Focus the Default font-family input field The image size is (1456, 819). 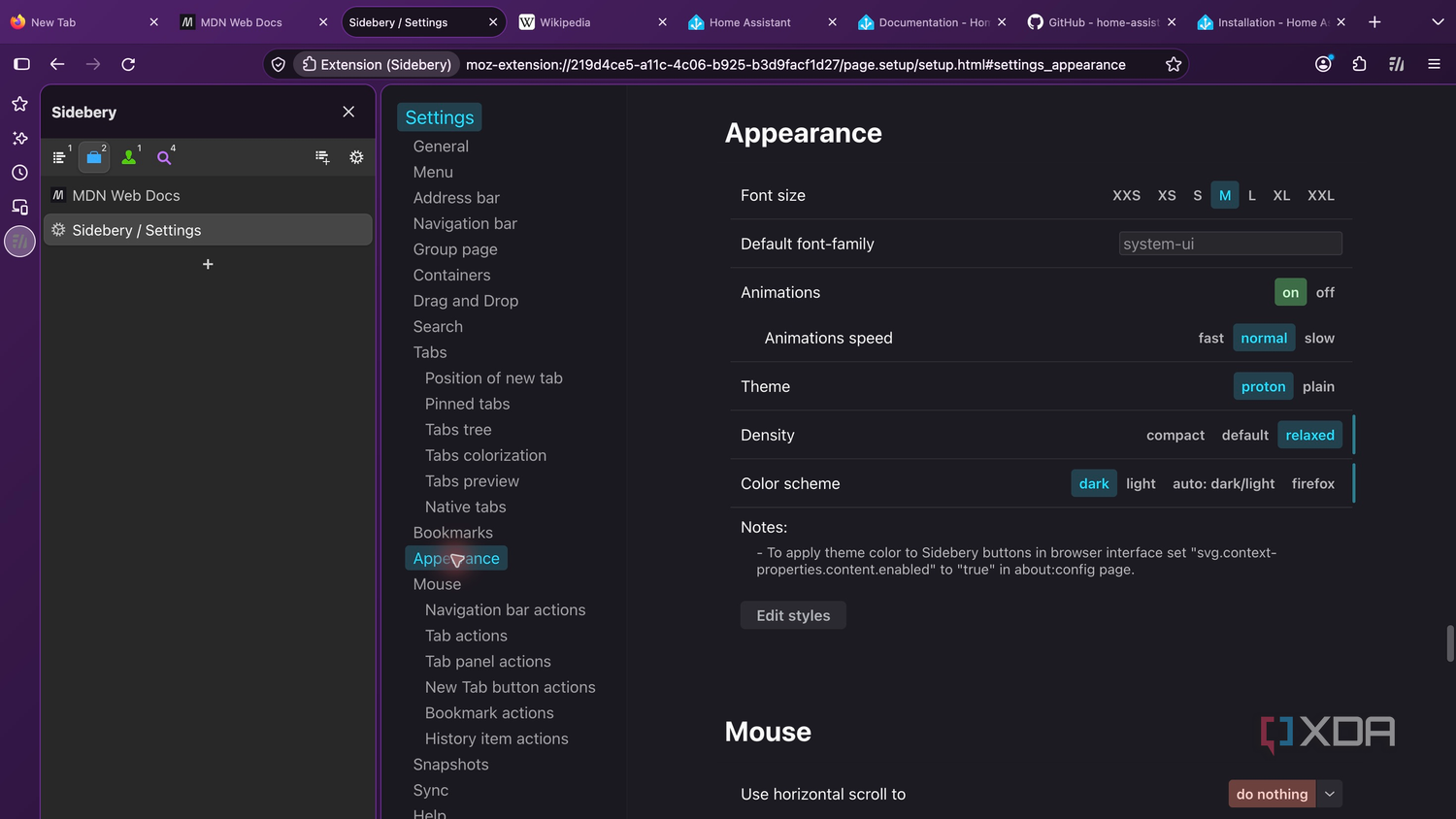tap(1230, 244)
